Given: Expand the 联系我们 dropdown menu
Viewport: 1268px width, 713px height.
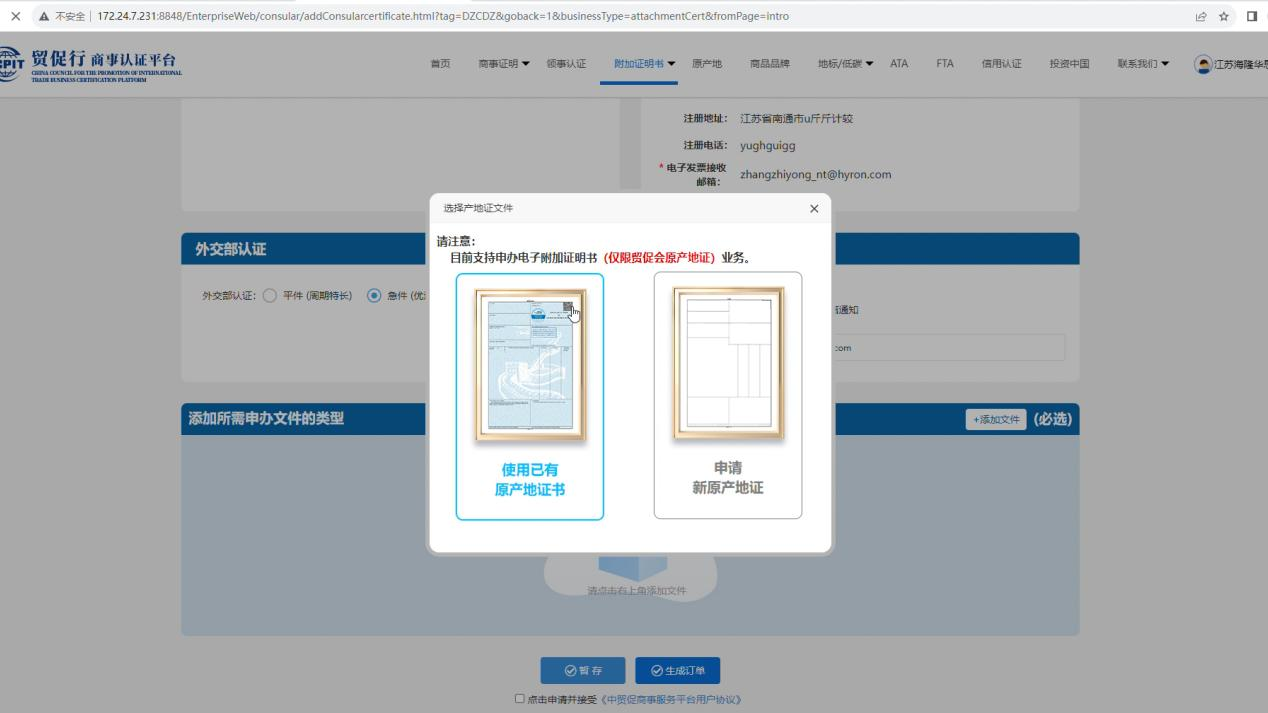Looking at the screenshot, I should tap(1143, 64).
